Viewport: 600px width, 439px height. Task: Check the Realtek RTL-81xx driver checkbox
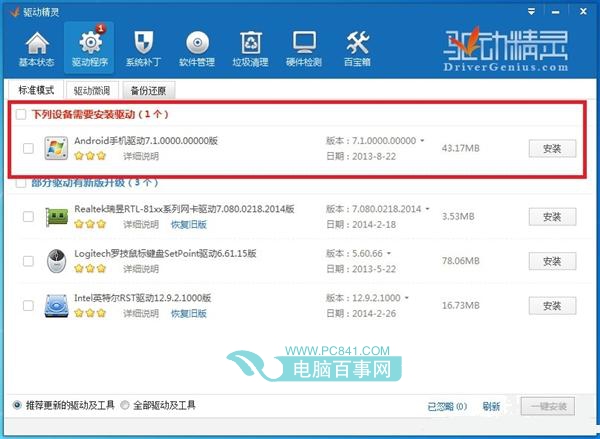[28, 216]
